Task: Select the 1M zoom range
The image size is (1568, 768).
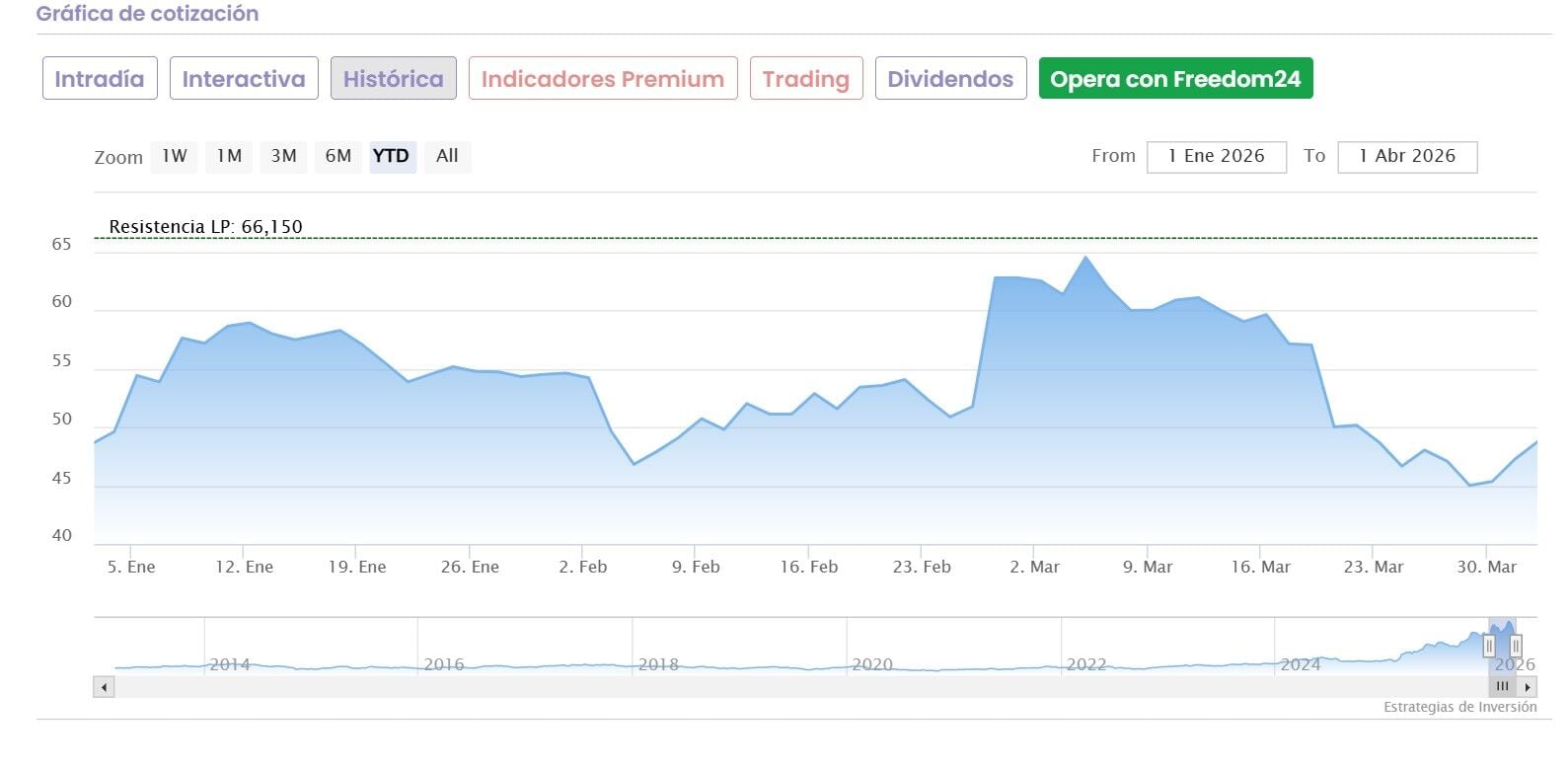Action: pos(229,156)
